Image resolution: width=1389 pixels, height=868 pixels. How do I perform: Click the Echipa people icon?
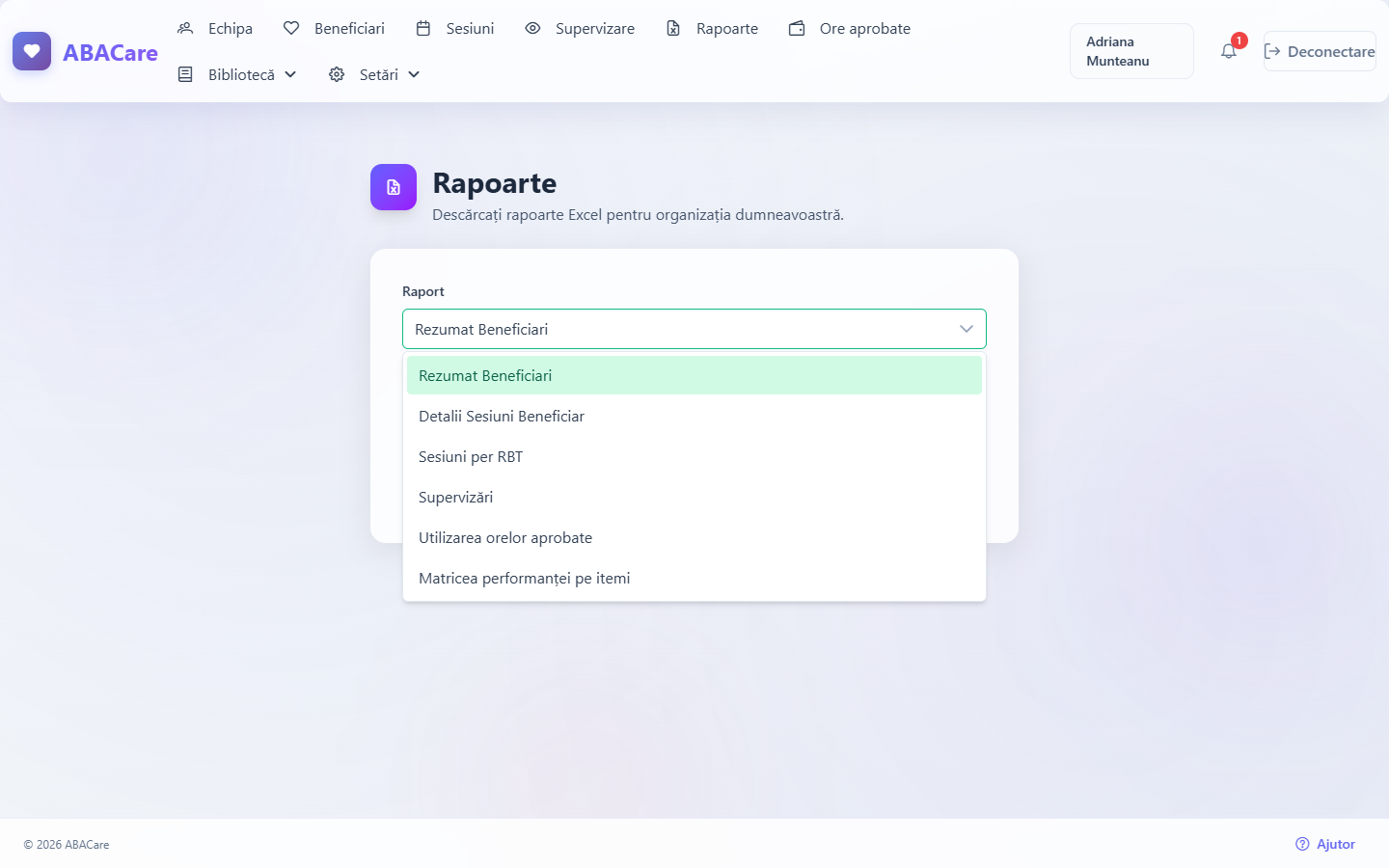coord(185,28)
